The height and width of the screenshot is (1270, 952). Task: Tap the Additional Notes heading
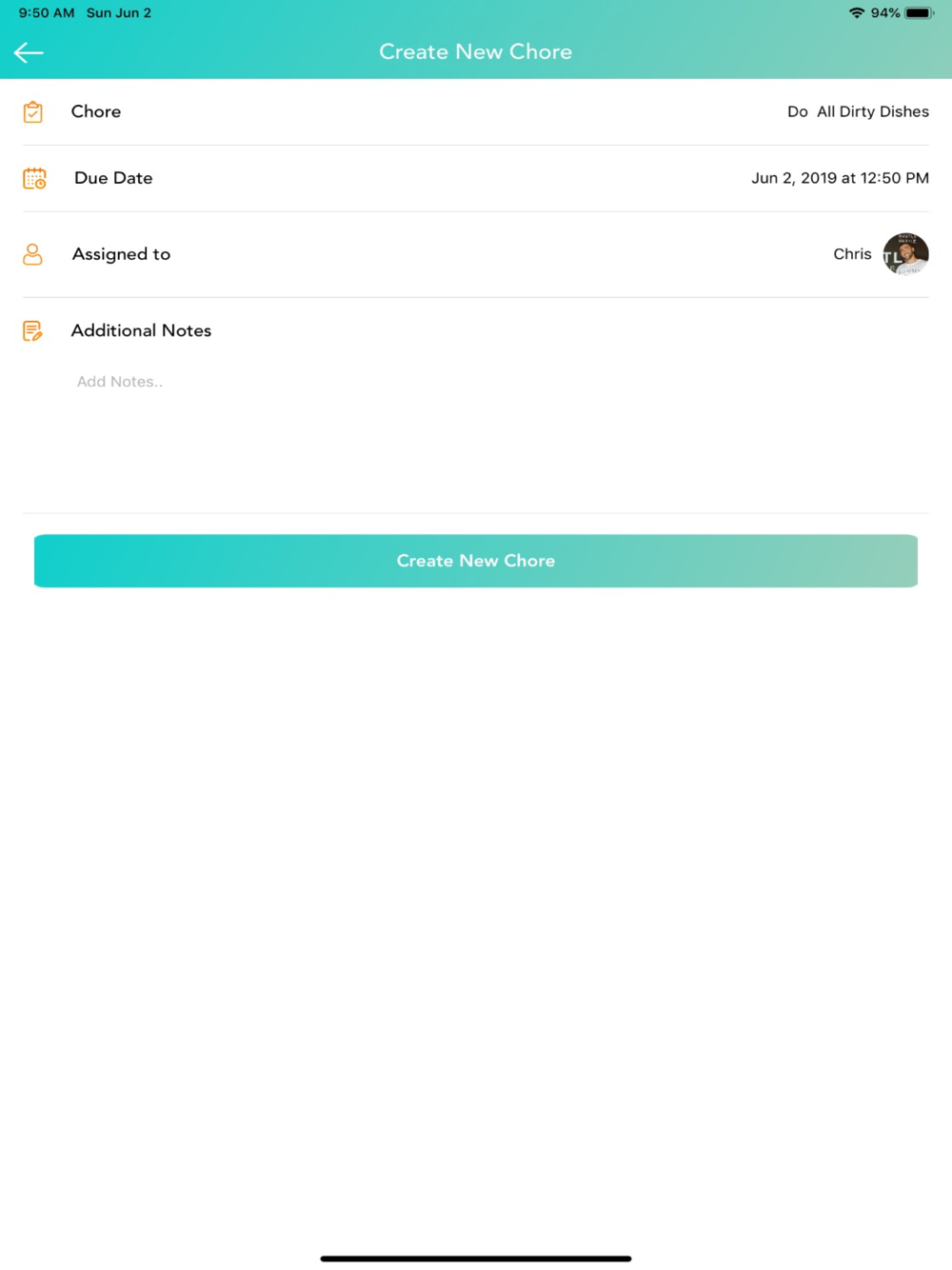point(141,330)
